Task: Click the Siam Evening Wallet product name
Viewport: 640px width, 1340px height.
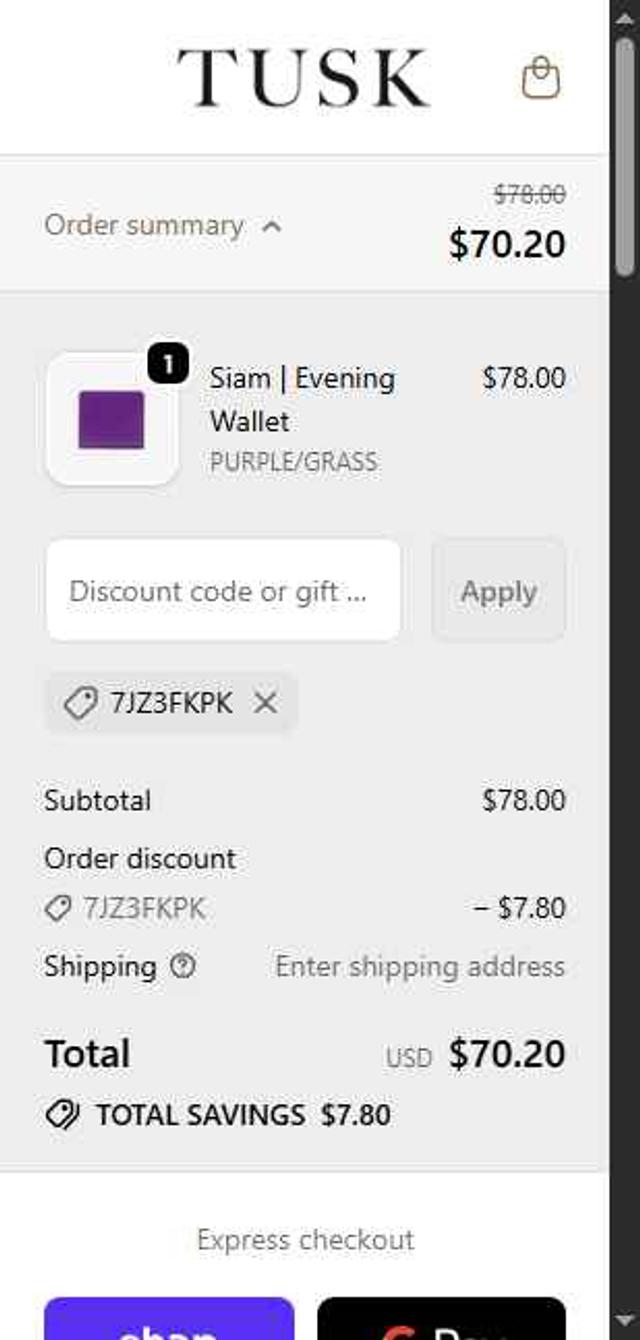Action: click(302, 399)
